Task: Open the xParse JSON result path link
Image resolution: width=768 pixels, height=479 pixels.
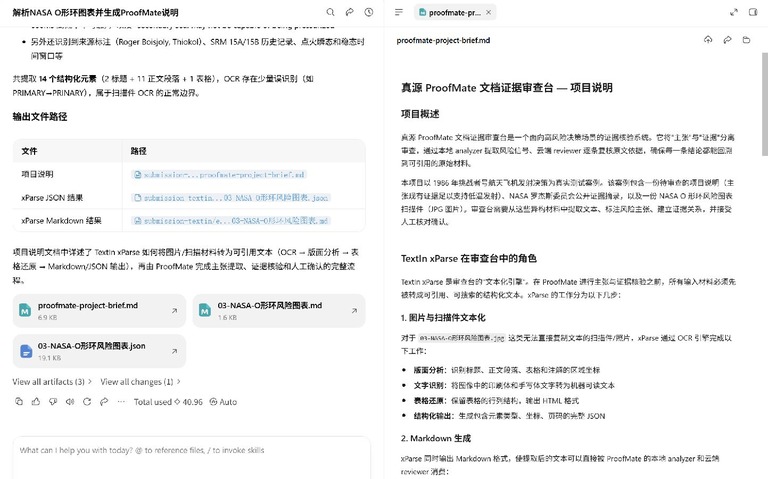Action: click(231, 198)
